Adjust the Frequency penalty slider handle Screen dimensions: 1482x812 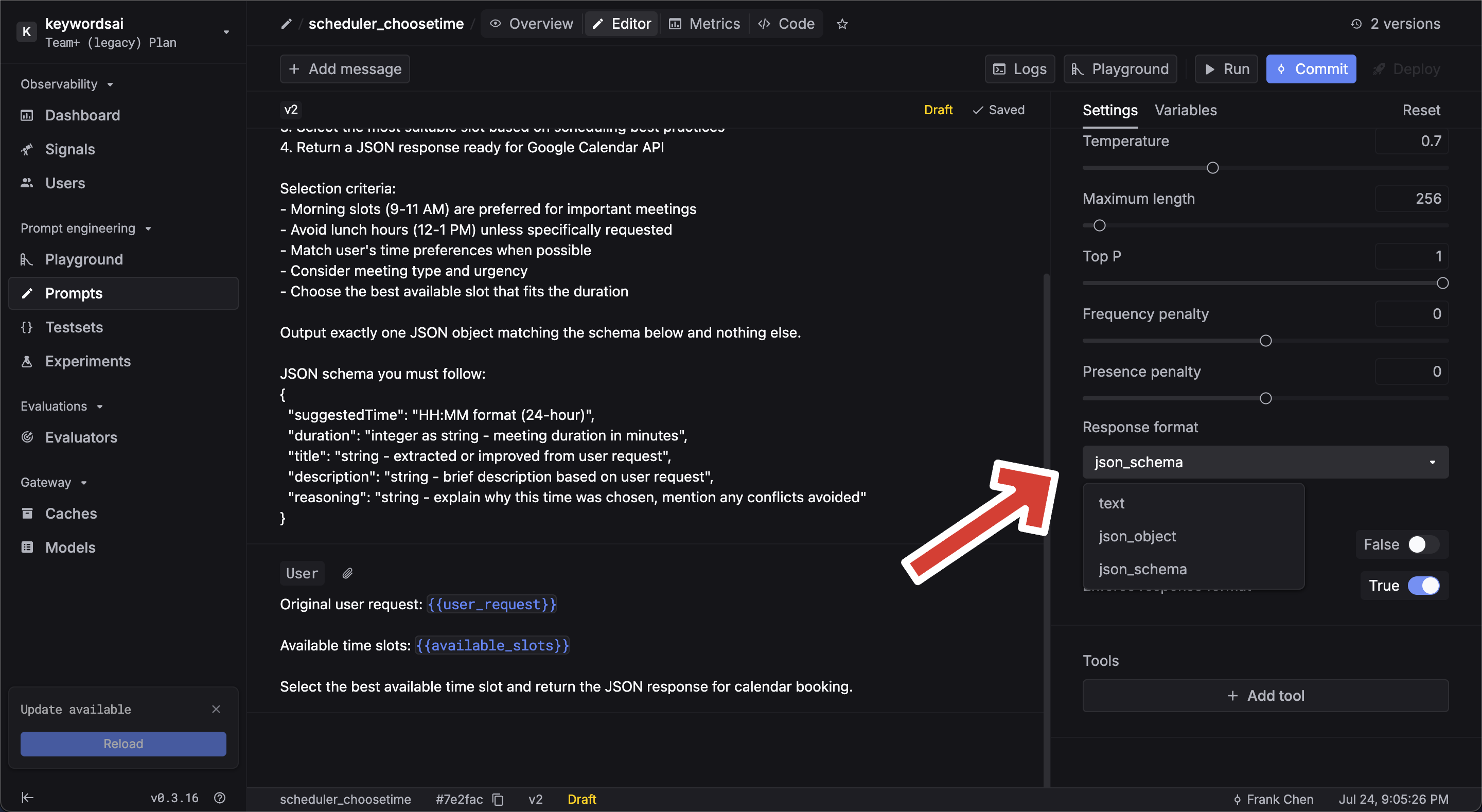click(x=1265, y=341)
